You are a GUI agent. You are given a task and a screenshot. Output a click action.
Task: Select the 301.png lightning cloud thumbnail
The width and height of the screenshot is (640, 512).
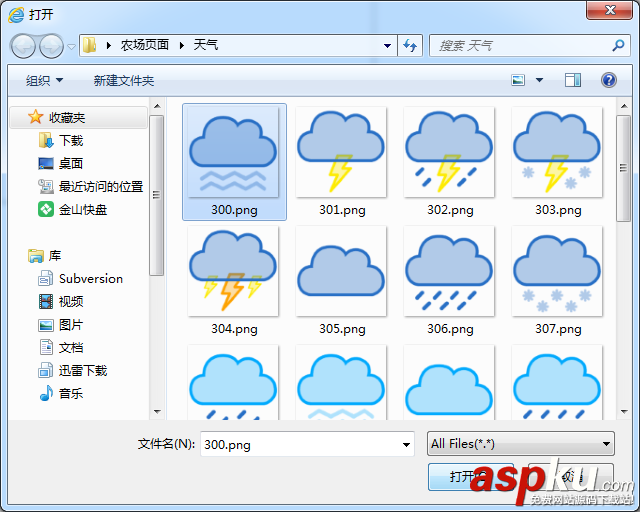point(341,152)
